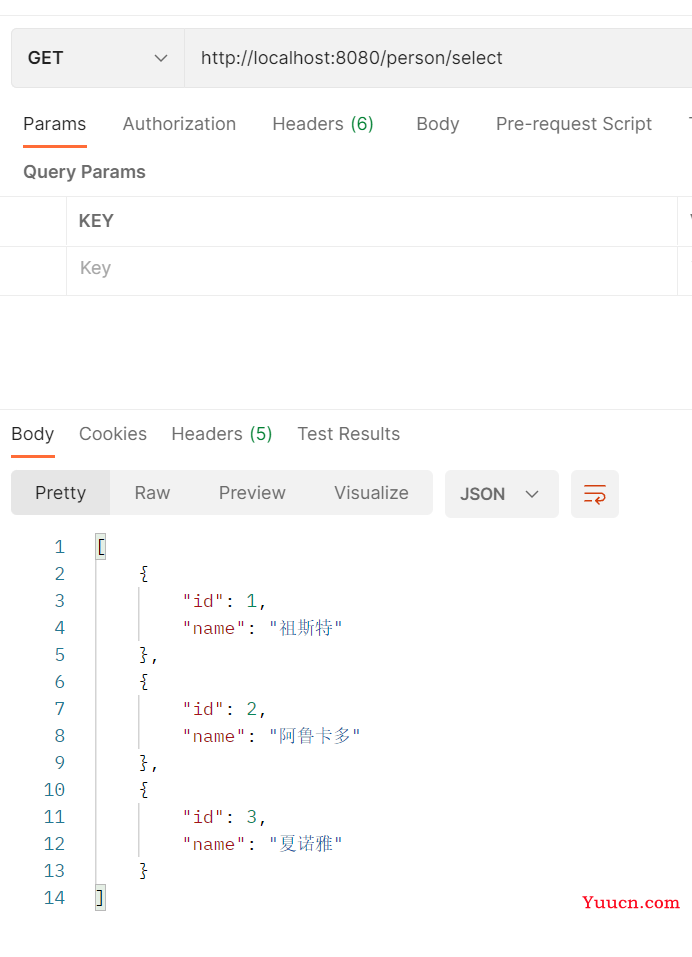Switch to the Params tab
This screenshot has height=957, width=692.
[x=54, y=124]
